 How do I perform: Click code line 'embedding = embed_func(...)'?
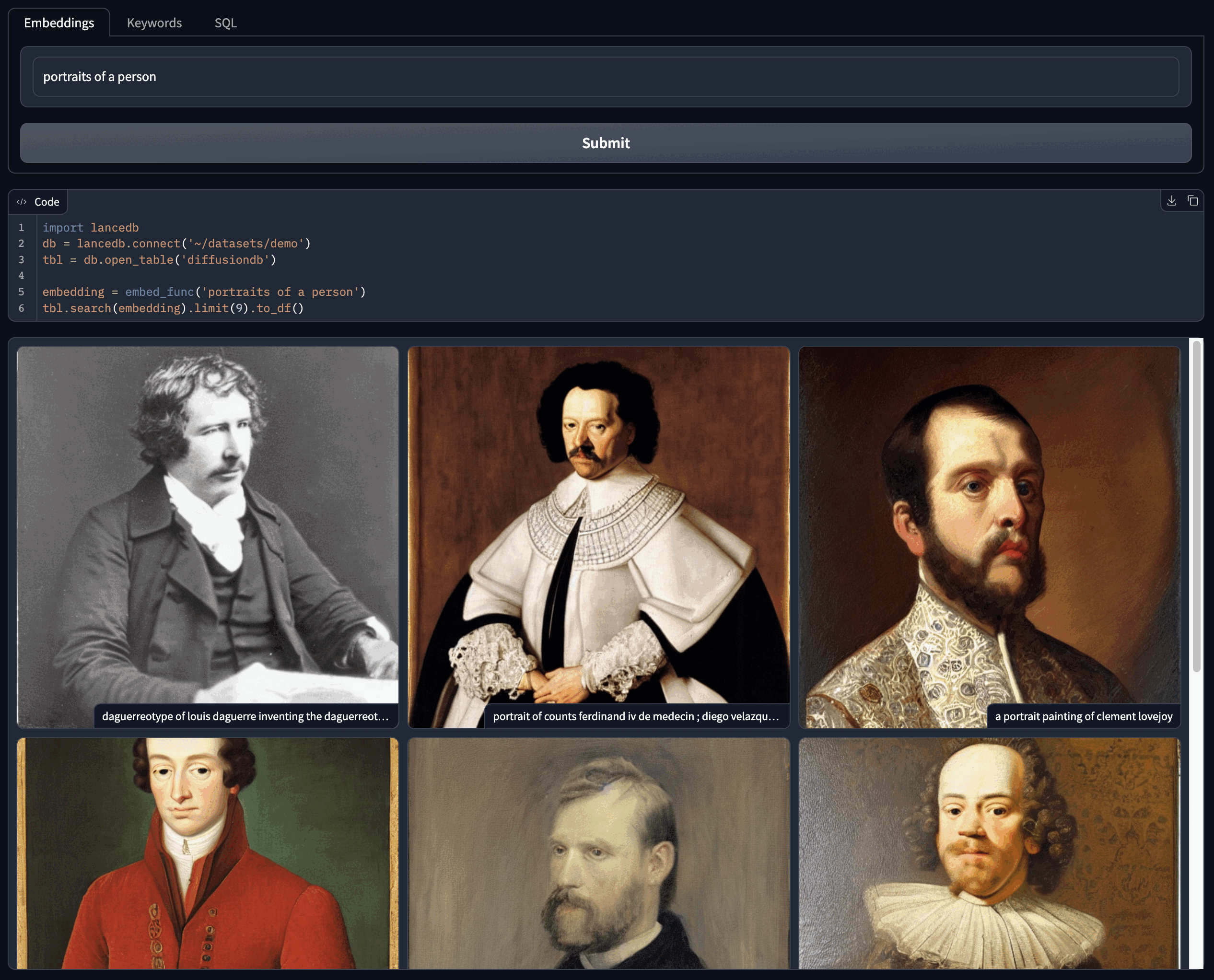click(204, 292)
